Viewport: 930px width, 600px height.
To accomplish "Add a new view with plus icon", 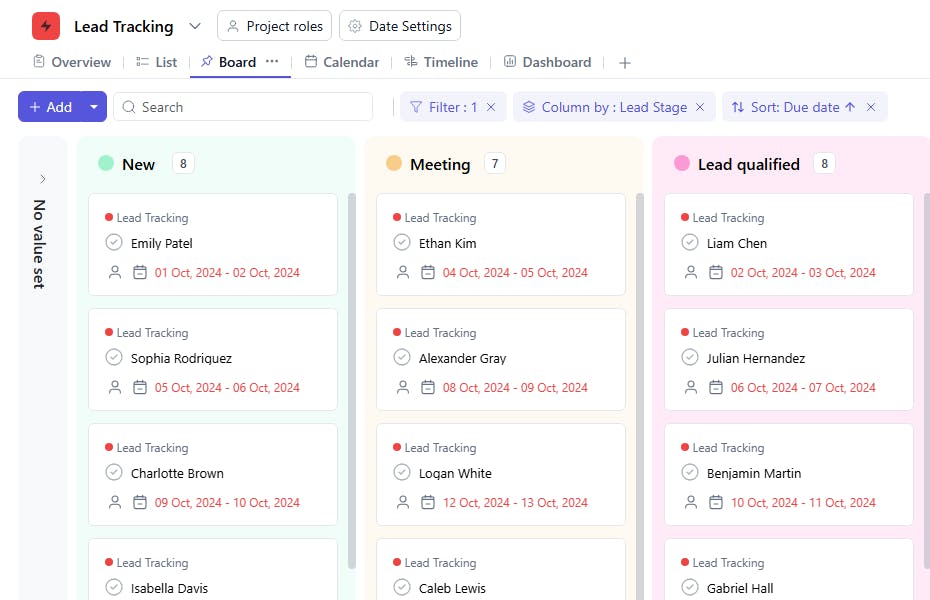I will coord(625,63).
